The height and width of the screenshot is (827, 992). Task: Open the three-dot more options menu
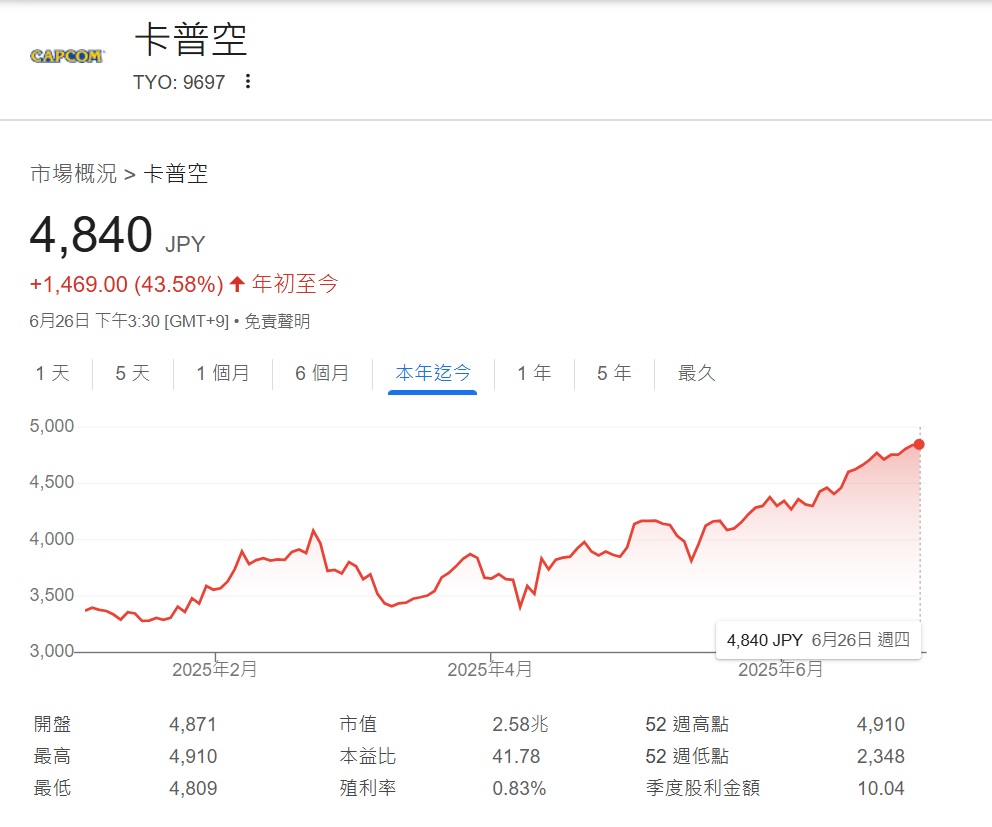pos(248,82)
